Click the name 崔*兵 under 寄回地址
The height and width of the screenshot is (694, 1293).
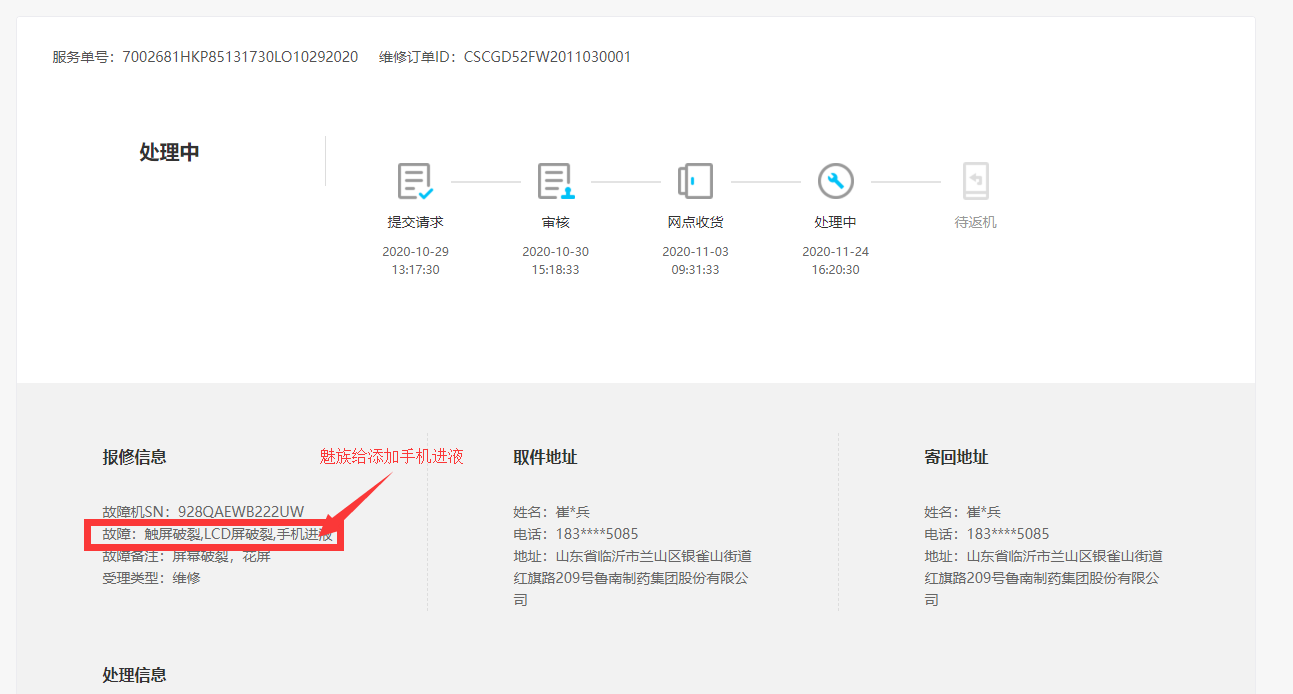pyautogui.click(x=984, y=512)
